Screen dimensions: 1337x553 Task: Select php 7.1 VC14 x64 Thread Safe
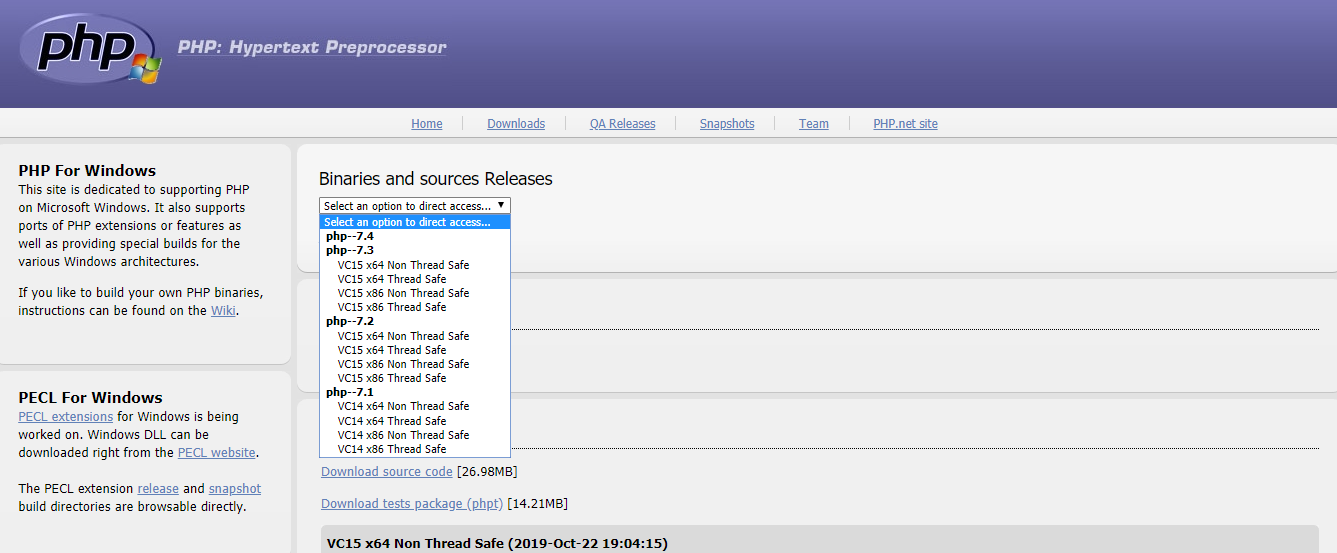[415, 421]
